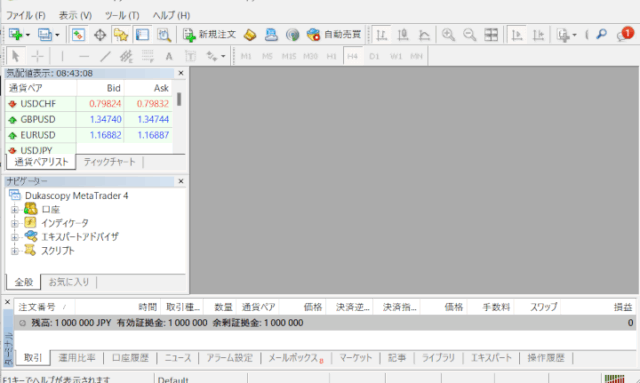Select the M15 timeframe button
The image size is (640, 383).
pos(289,56)
